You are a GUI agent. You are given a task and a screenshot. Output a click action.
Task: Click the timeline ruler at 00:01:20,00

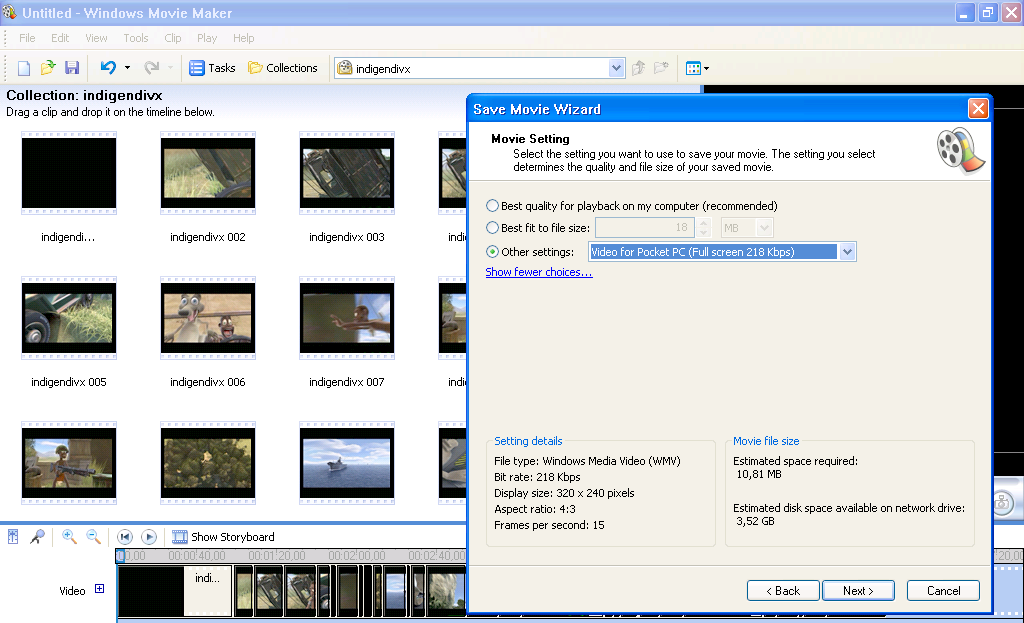coord(276,556)
